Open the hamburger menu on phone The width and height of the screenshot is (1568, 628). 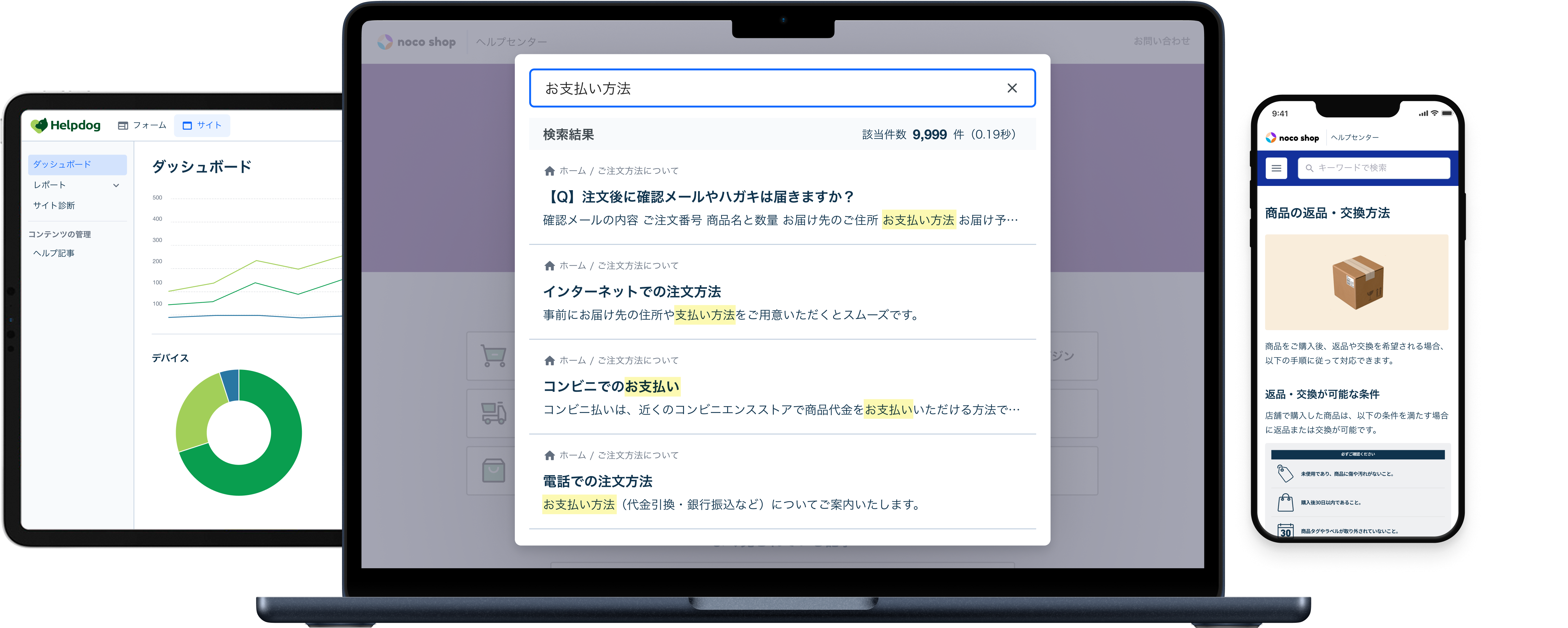coord(1276,168)
